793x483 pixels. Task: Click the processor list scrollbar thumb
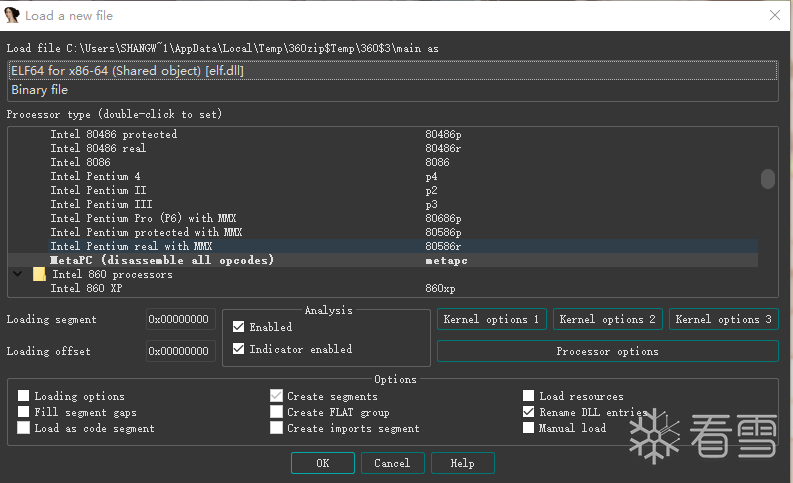(768, 179)
